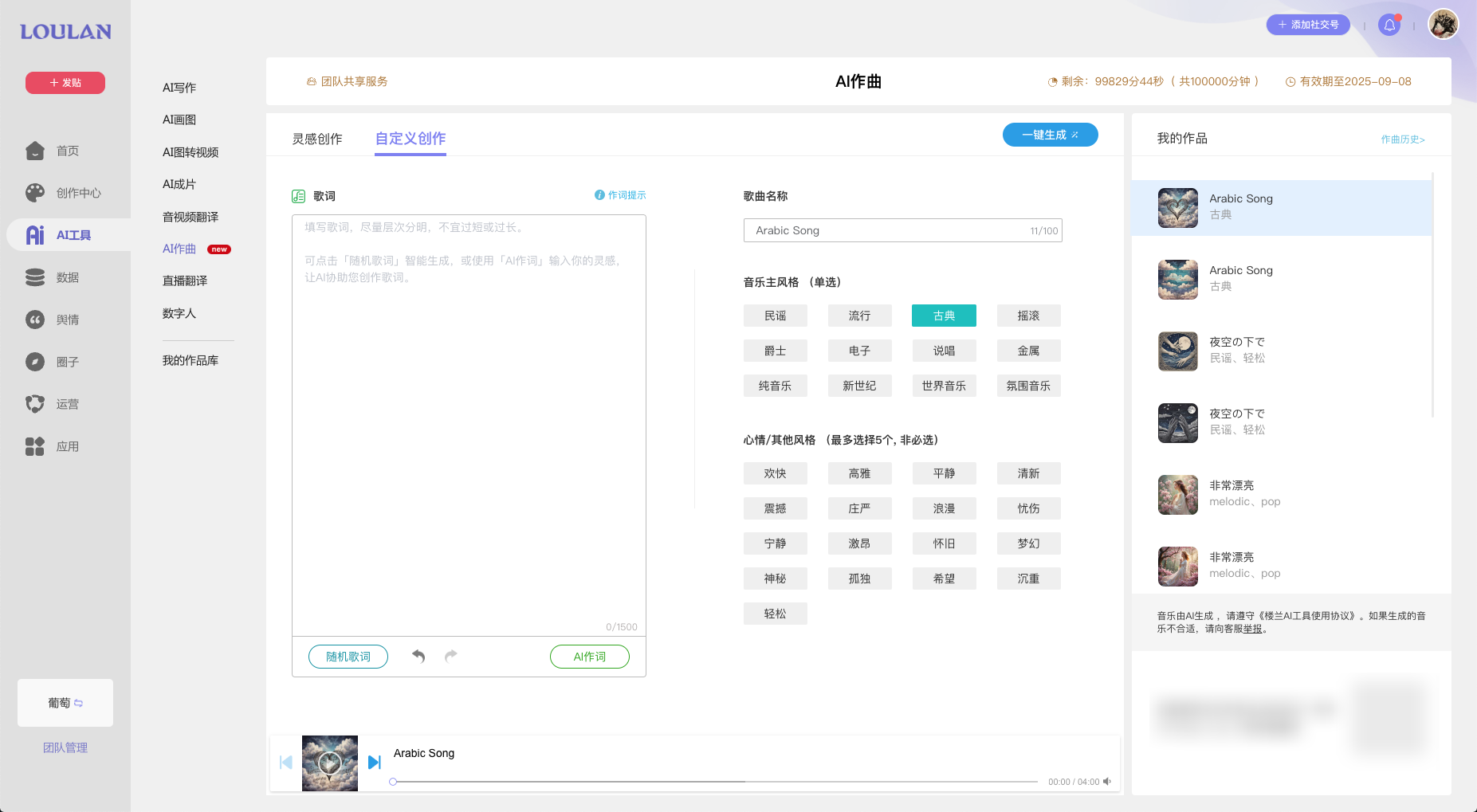Select the AI作曲 menu item
Image resolution: width=1477 pixels, height=812 pixels.
(178, 248)
